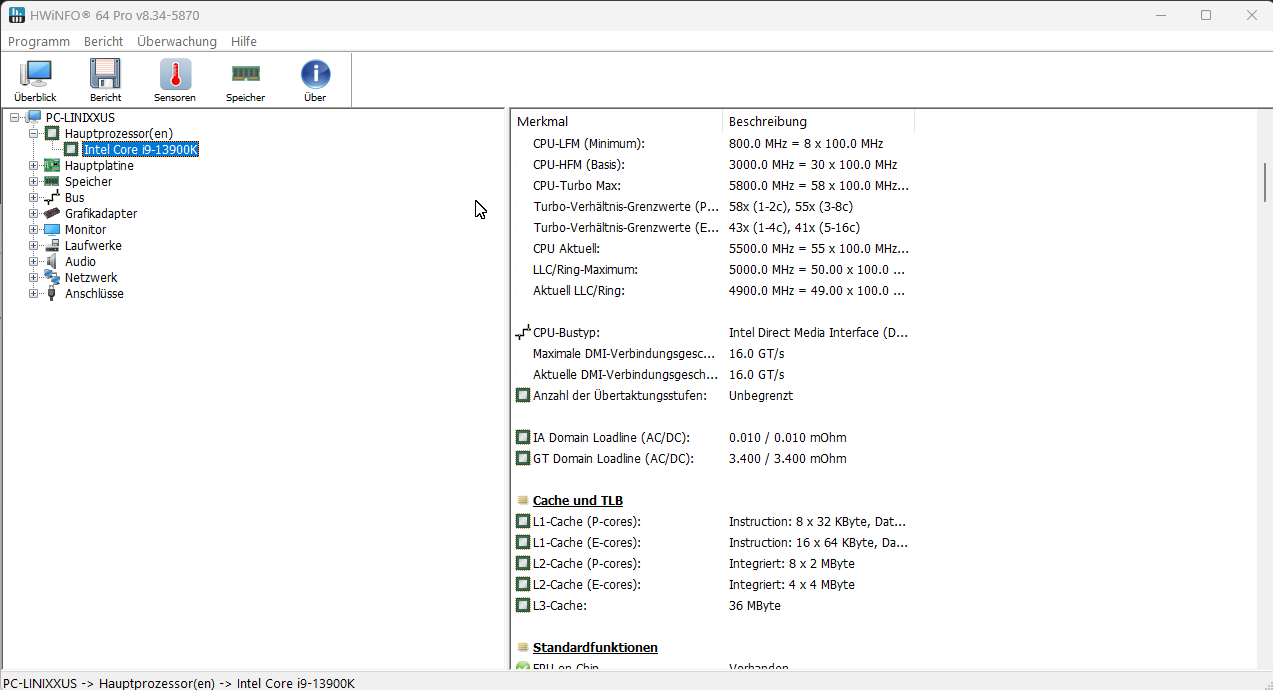
Task: Open the Hilfe menu
Action: click(x=244, y=41)
